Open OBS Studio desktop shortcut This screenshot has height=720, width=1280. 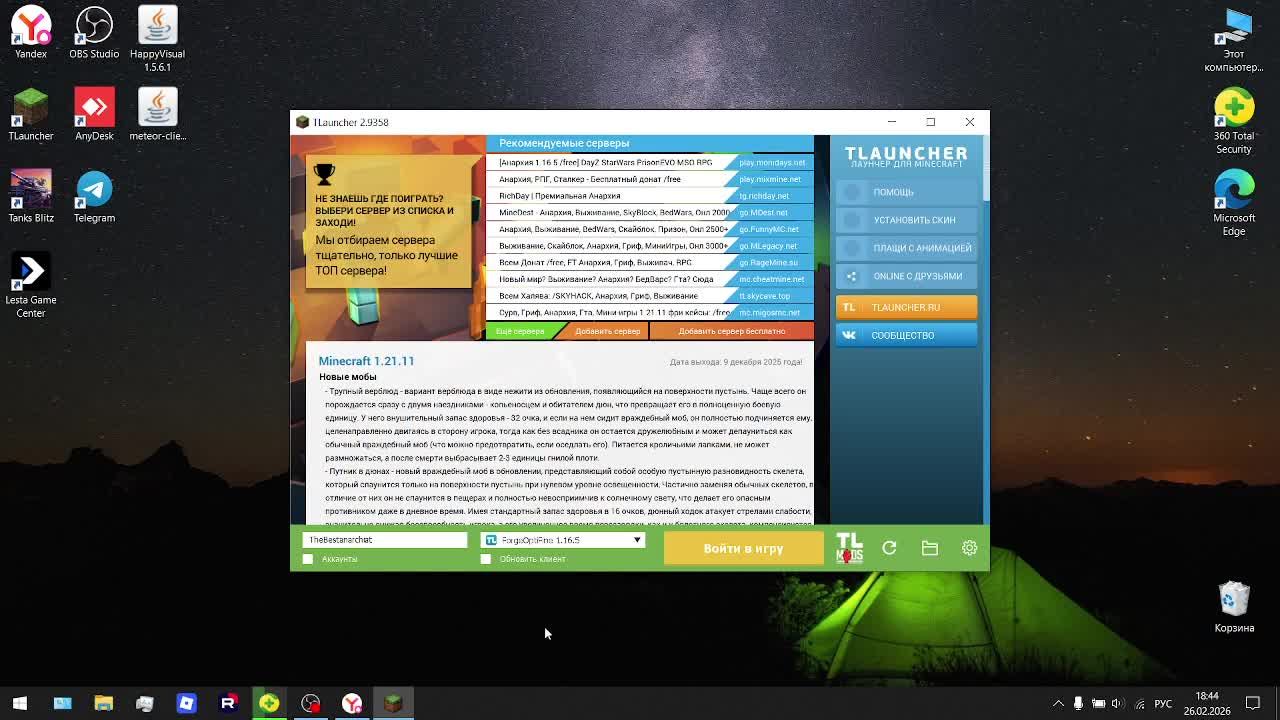point(94,32)
